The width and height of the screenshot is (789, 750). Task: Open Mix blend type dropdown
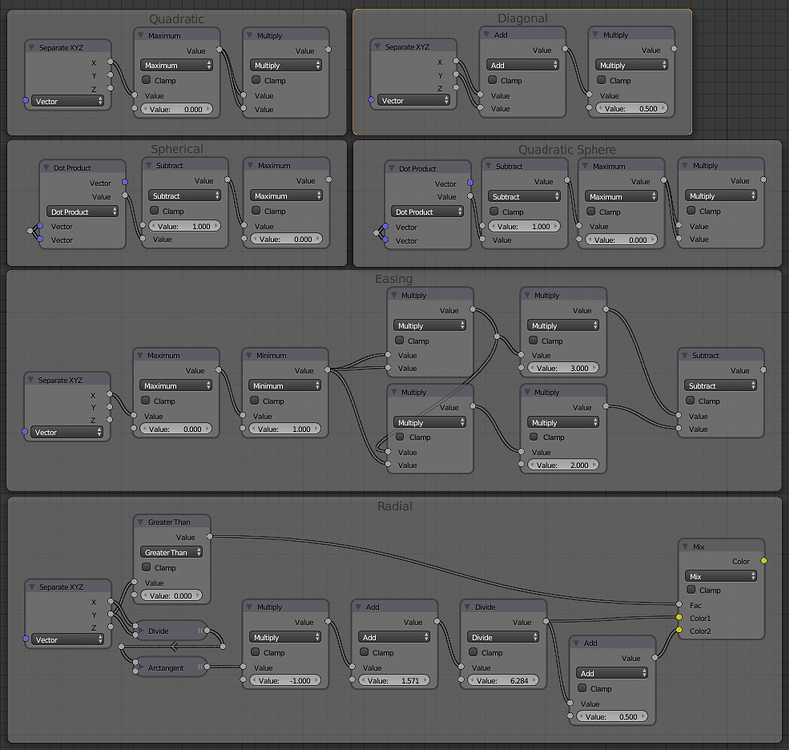721,576
